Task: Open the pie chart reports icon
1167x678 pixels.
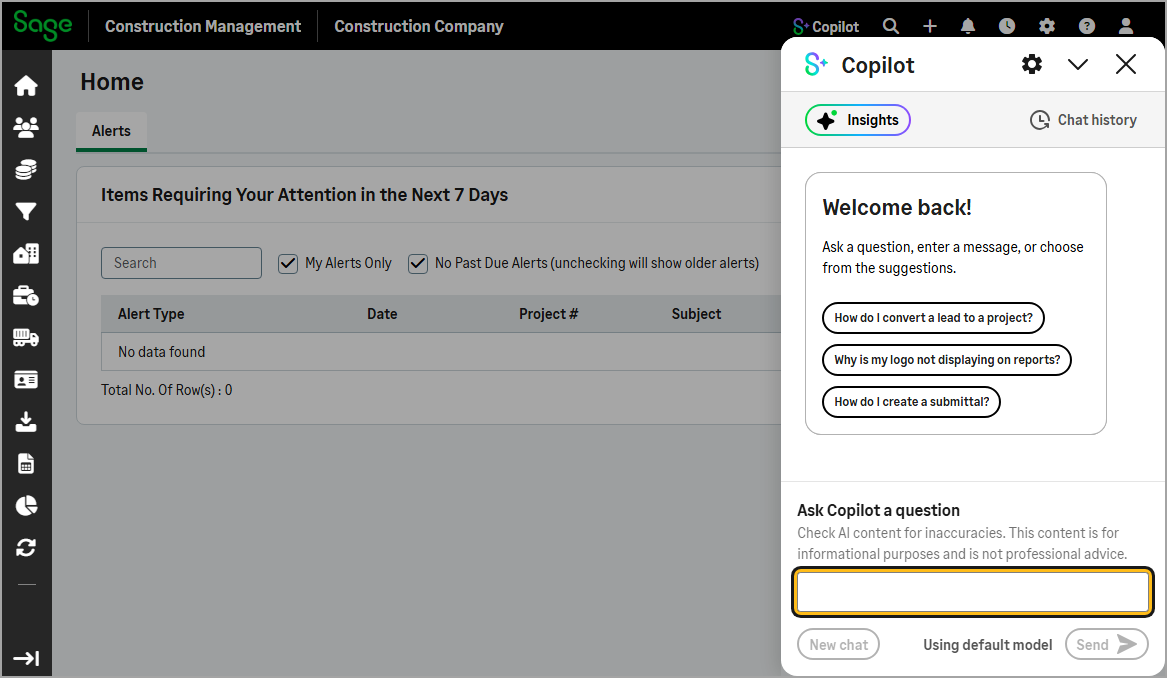Action: pos(27,505)
